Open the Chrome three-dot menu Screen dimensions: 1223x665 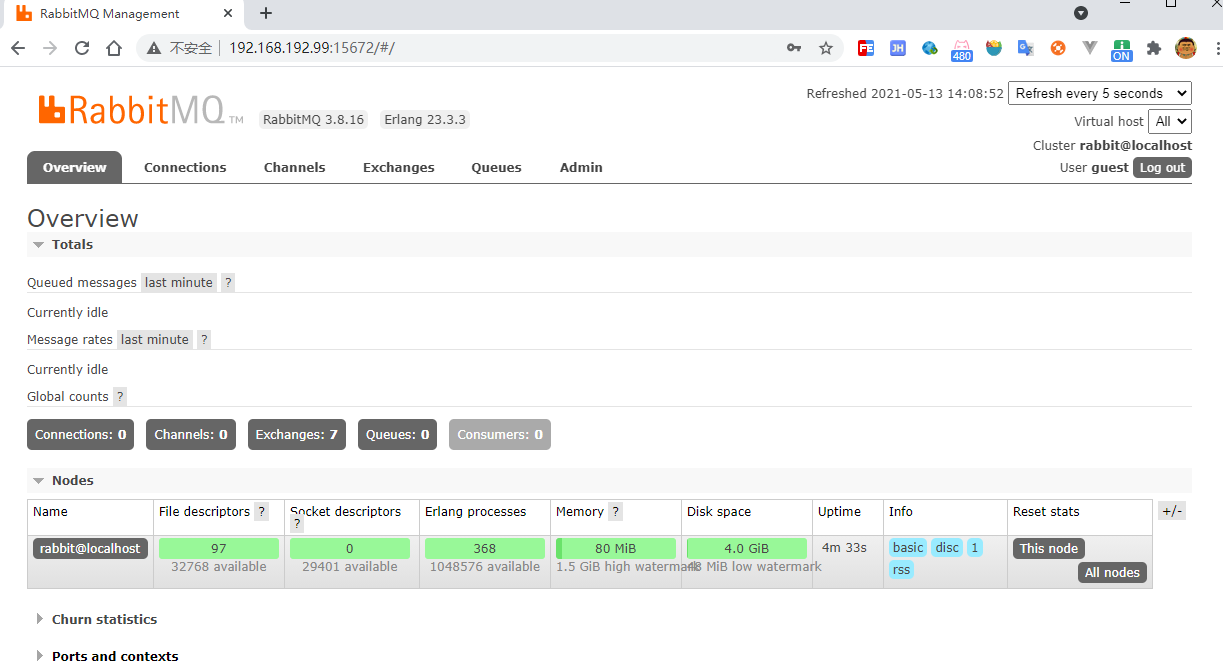pos(1216,48)
